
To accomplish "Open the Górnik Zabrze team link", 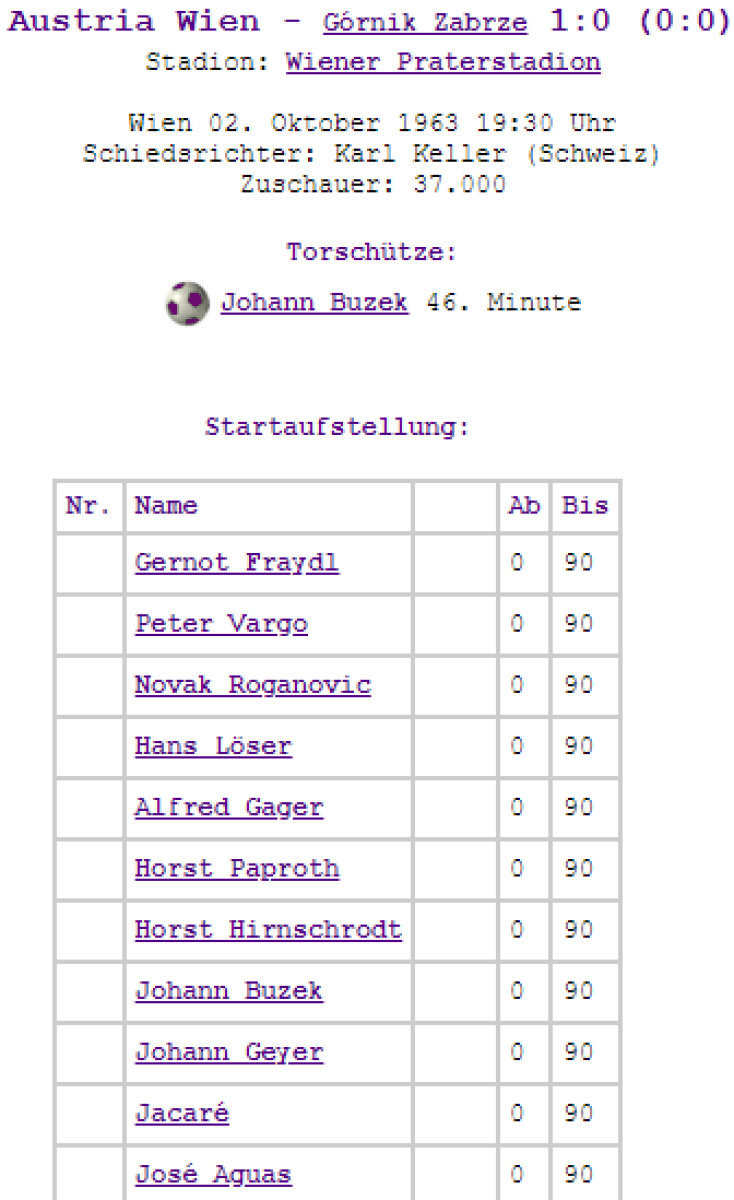I will [x=424, y=23].
